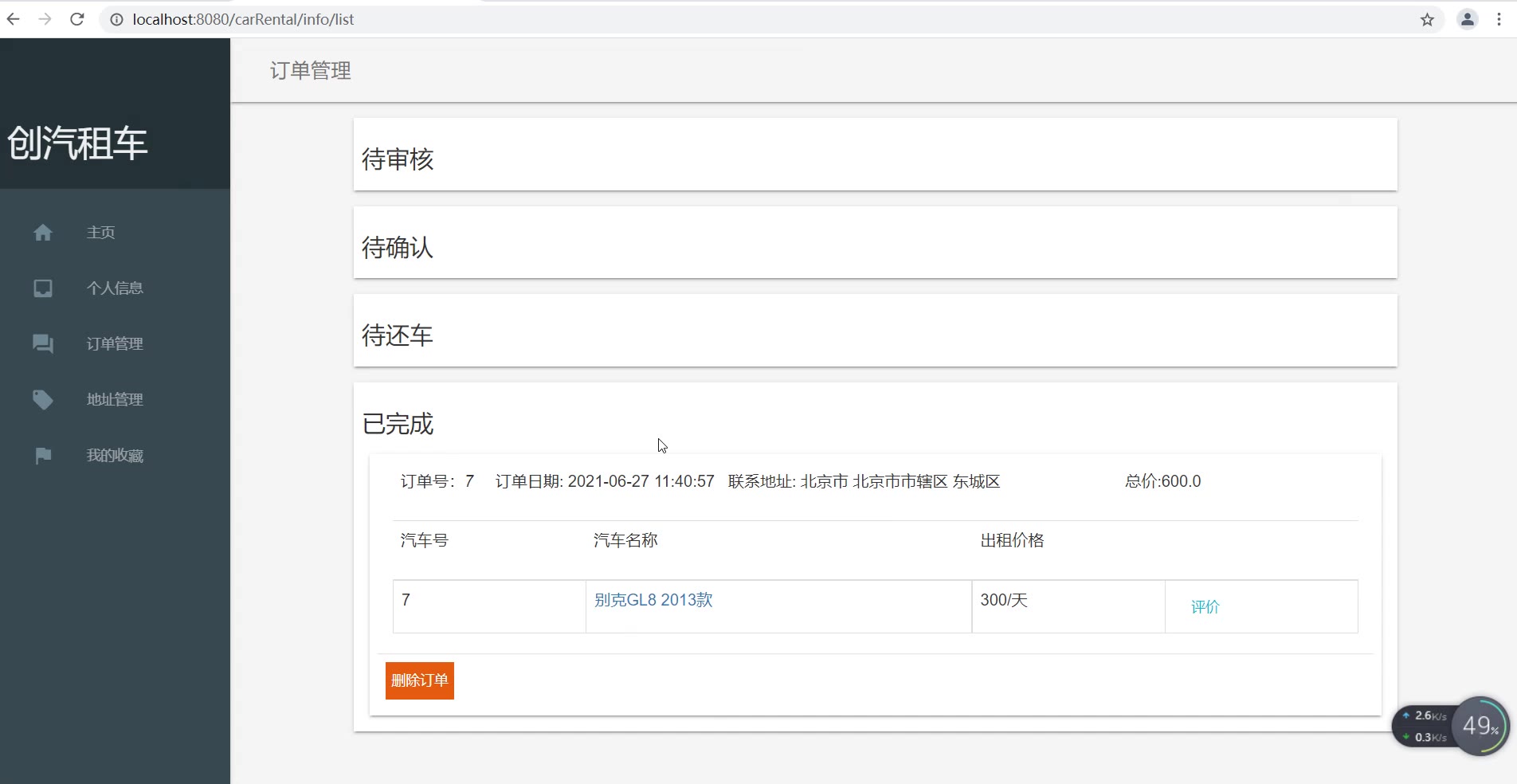Click the browser back arrow
Image resolution: width=1517 pixels, height=784 pixels.
(13, 19)
